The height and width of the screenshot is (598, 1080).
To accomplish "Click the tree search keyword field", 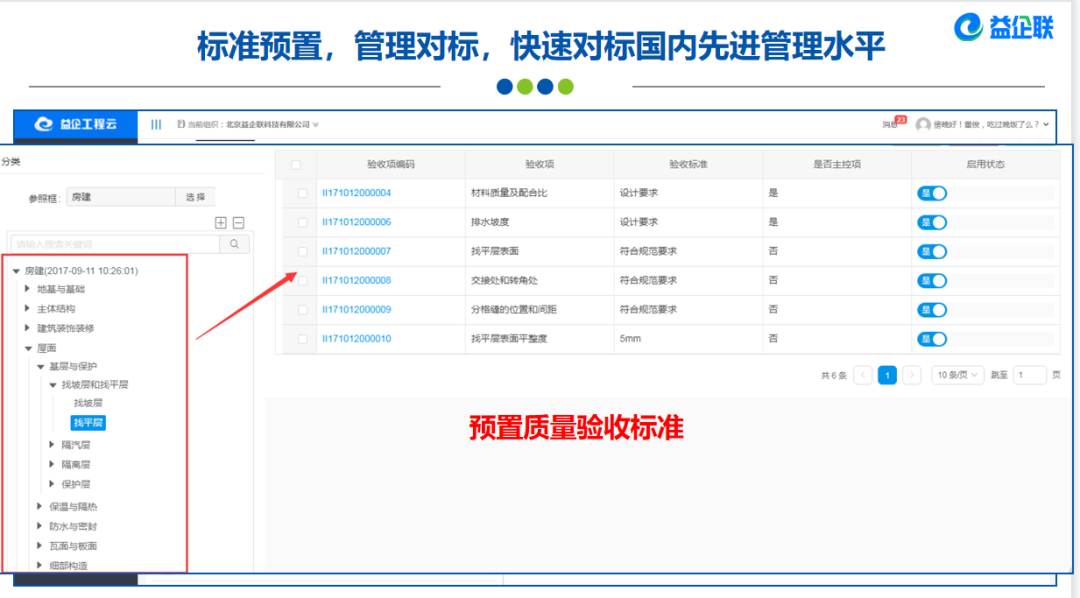I will [x=115, y=244].
